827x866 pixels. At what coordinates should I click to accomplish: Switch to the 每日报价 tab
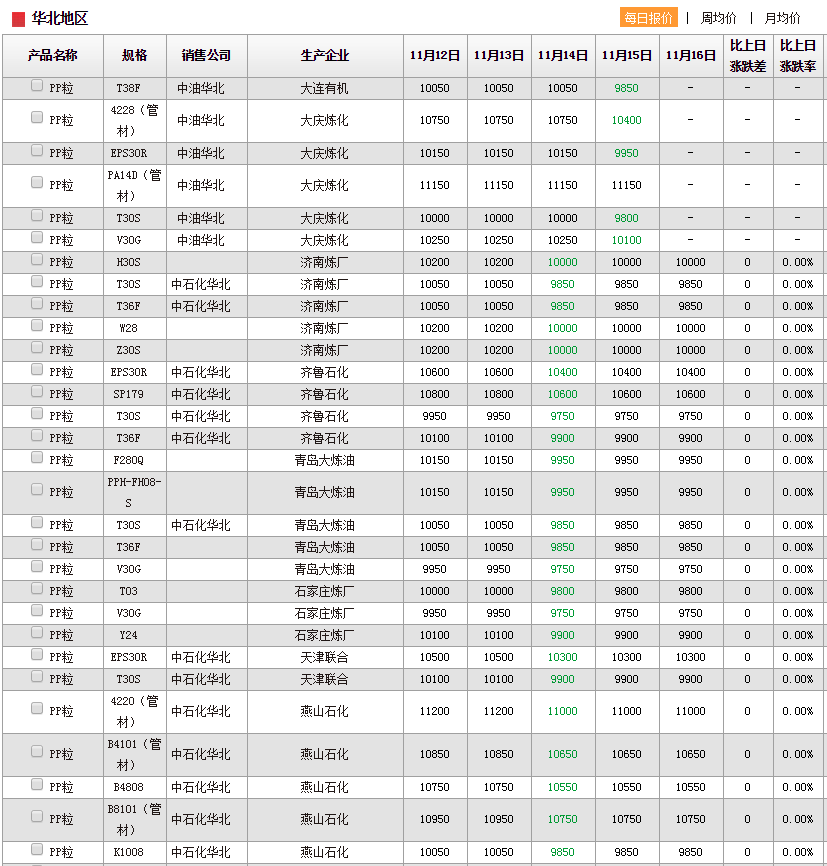(649, 18)
